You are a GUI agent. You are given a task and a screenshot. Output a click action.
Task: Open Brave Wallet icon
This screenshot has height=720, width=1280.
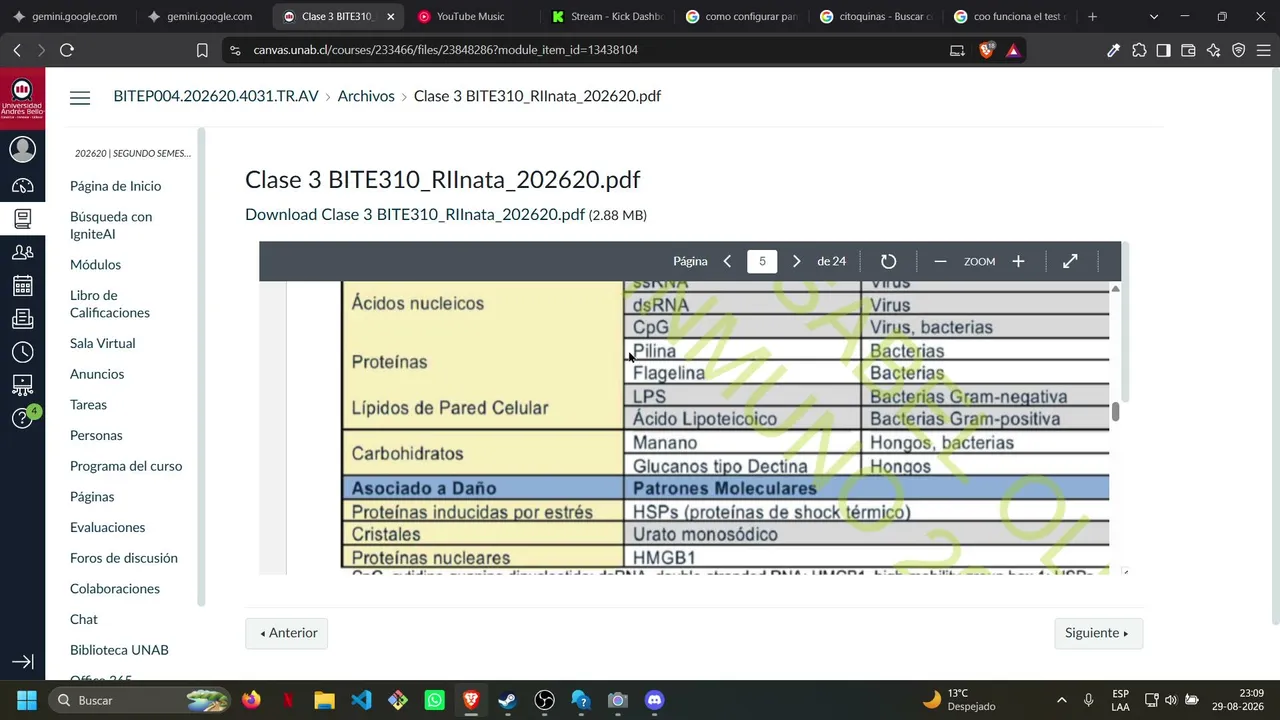[x=1188, y=50]
